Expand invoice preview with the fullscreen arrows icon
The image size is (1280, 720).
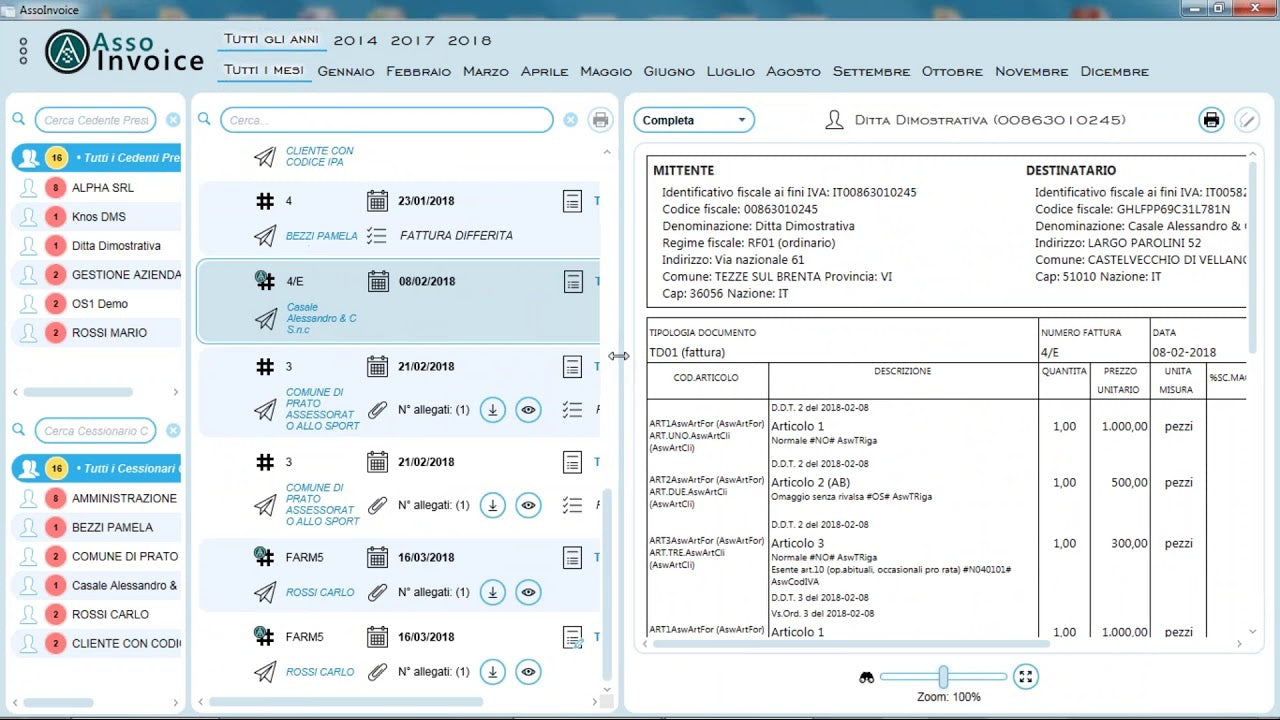coord(1026,676)
